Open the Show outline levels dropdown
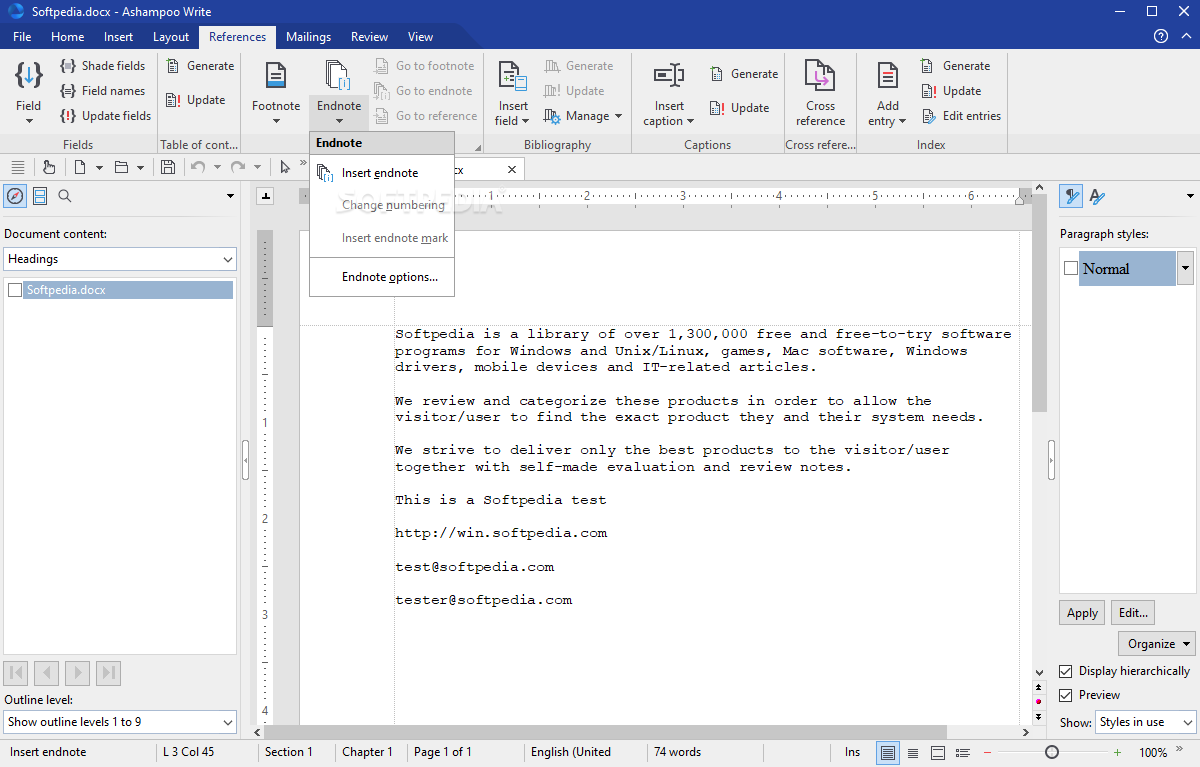Image resolution: width=1200 pixels, height=767 pixels. click(x=120, y=722)
